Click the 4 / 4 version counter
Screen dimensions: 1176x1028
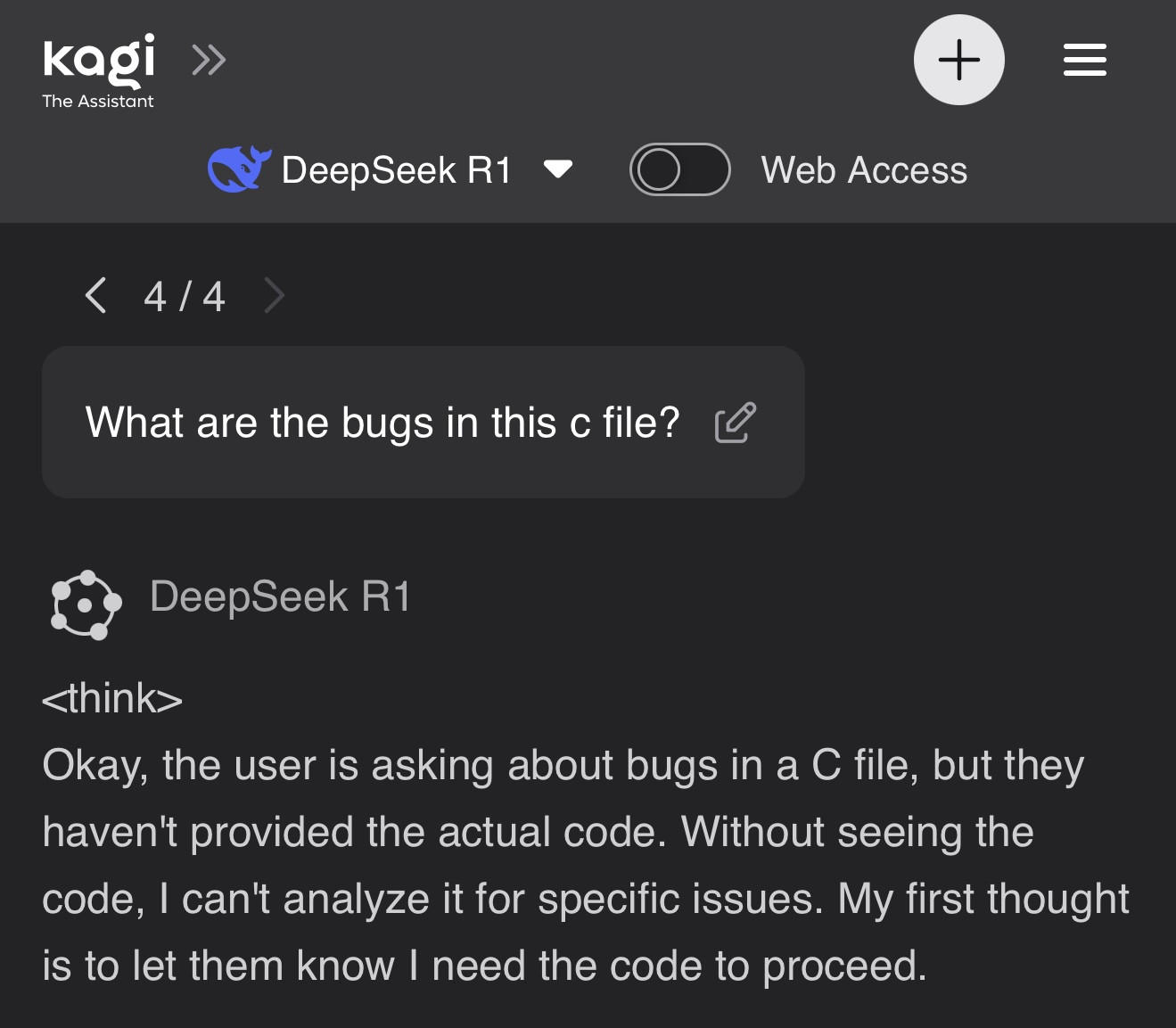(185, 297)
